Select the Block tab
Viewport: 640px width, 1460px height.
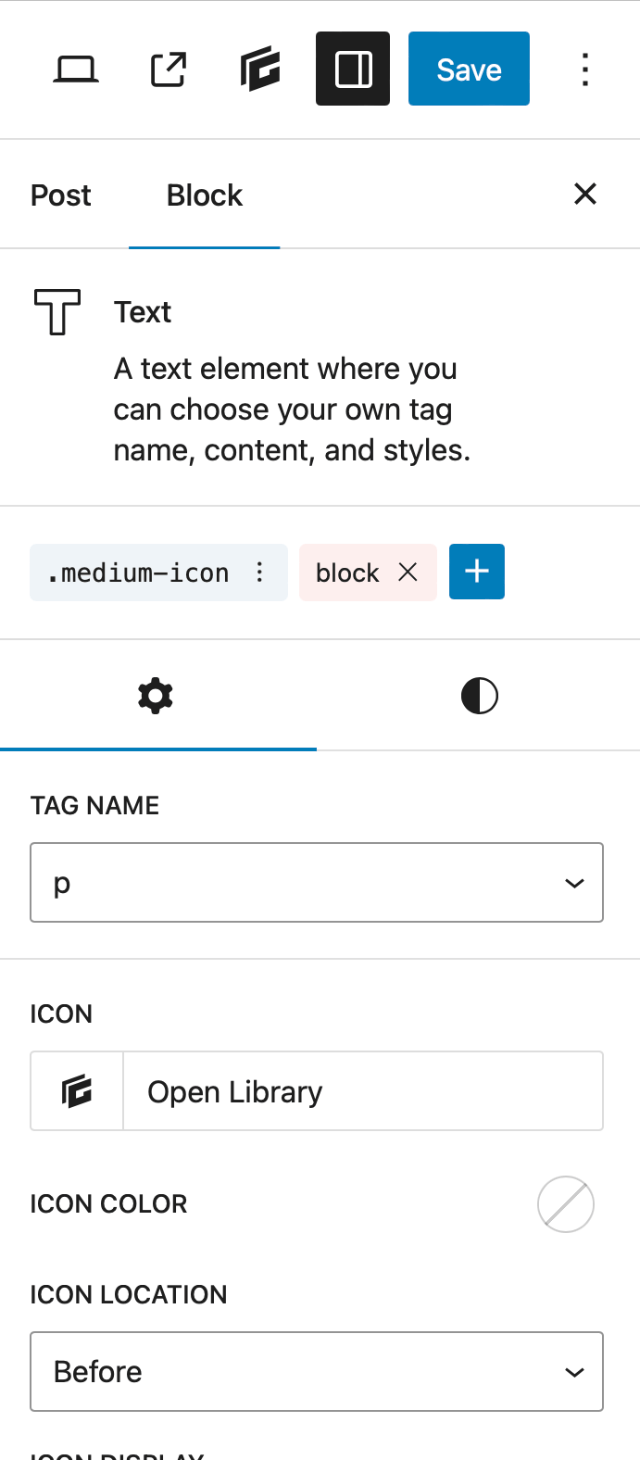tap(204, 195)
